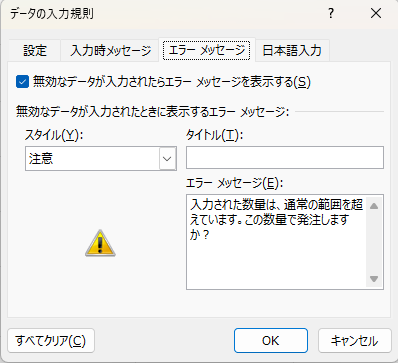Click the error message scroll up arrow
Screen dimensions: 398x363
point(374,206)
